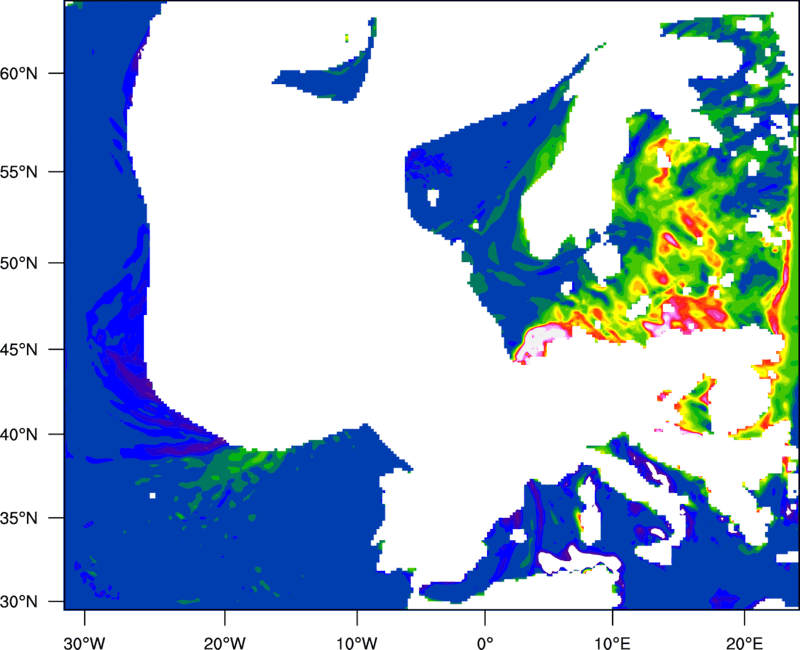The width and height of the screenshot is (800, 650).
Task: Click the 55°N latitude label
Action: coord(19,172)
